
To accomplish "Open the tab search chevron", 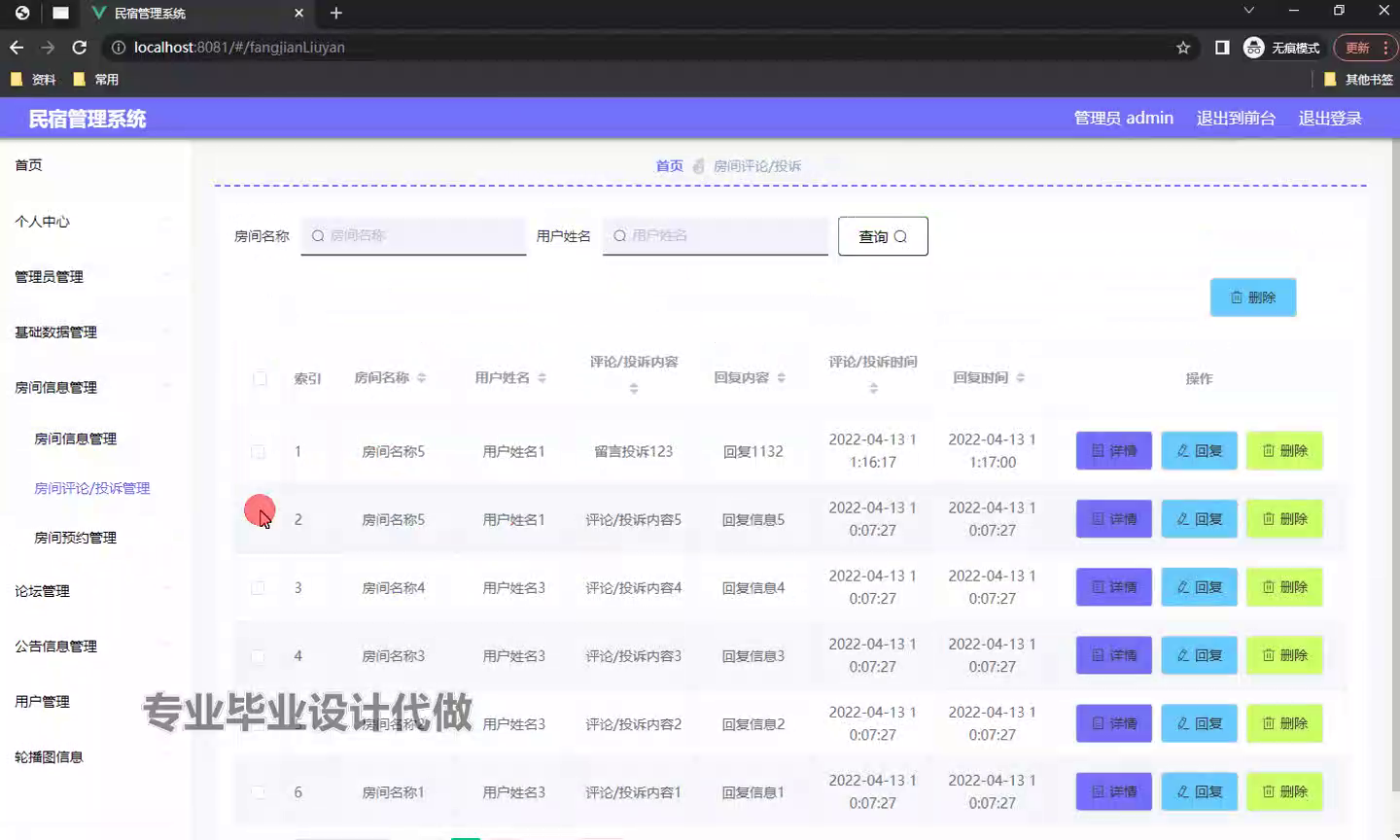I will 1249,10.
